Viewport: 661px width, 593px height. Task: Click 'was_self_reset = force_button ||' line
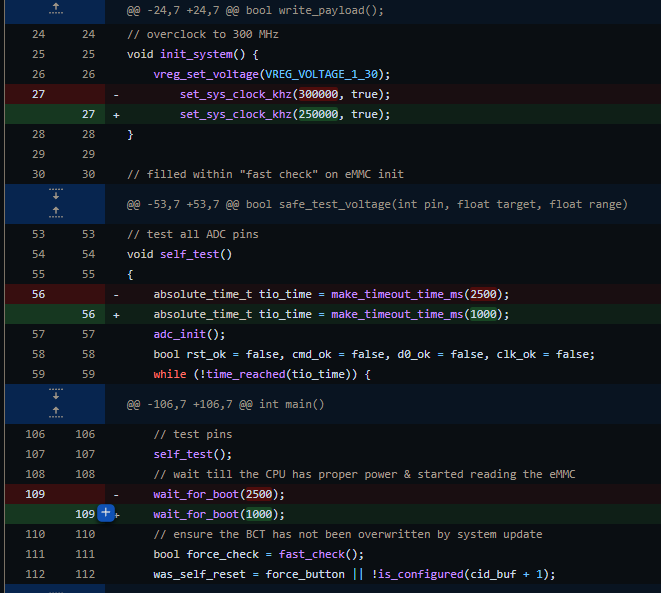click(x=354, y=574)
